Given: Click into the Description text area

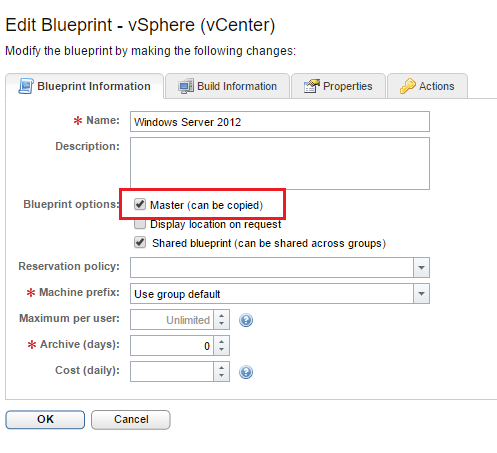Looking at the screenshot, I should [280, 163].
